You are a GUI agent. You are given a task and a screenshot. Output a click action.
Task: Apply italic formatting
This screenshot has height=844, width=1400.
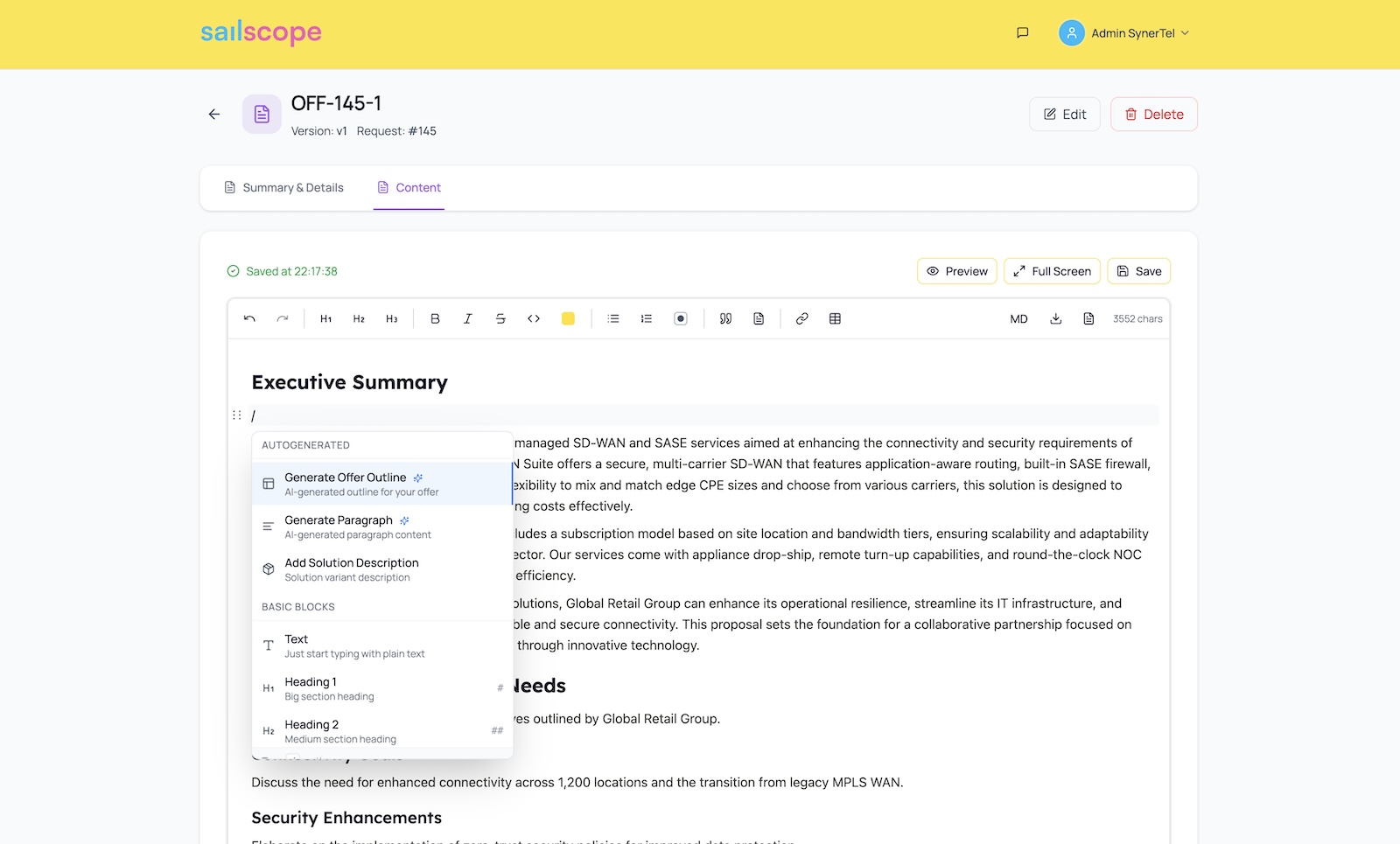click(467, 319)
